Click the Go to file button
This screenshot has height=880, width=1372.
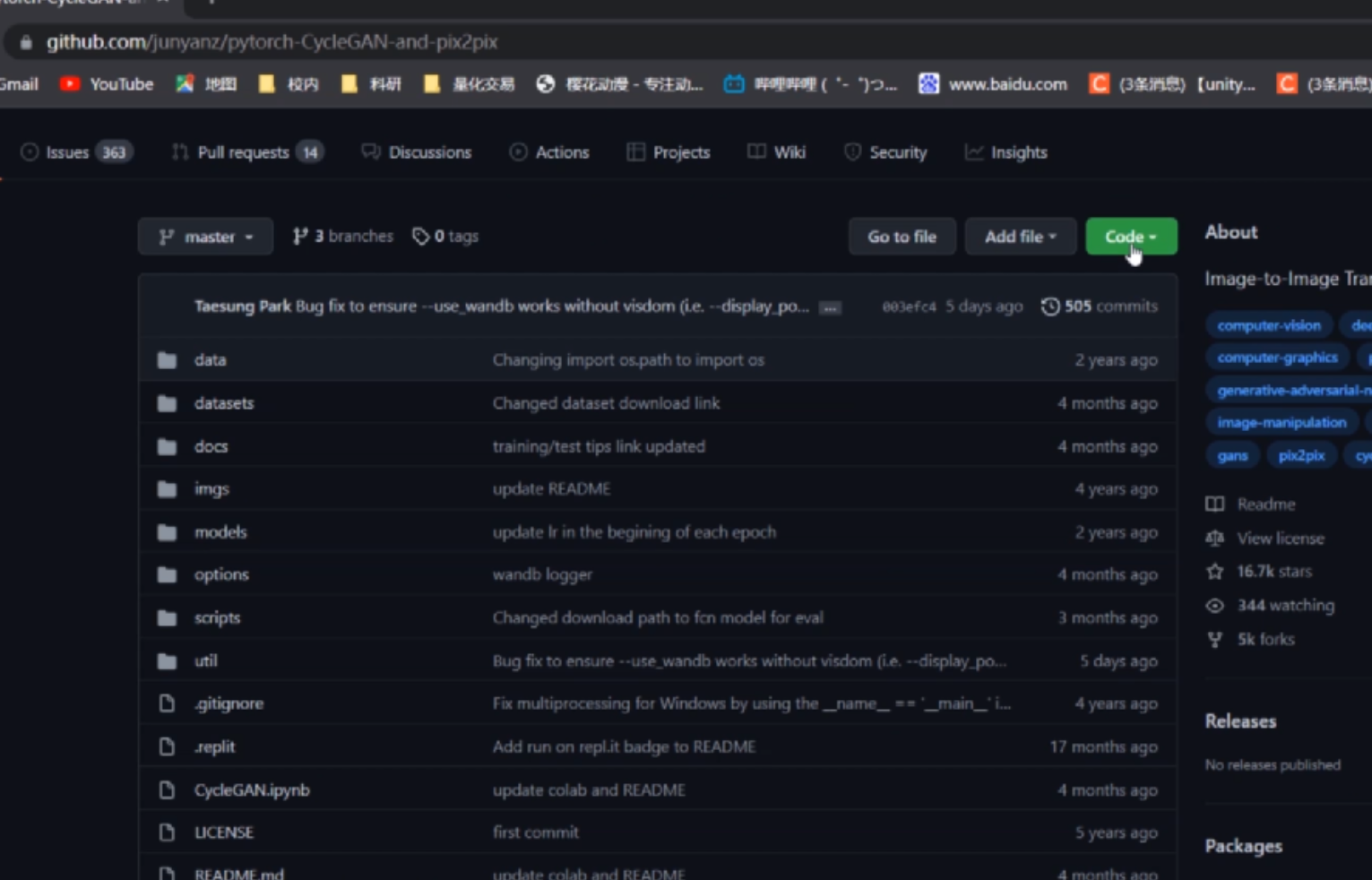(902, 237)
